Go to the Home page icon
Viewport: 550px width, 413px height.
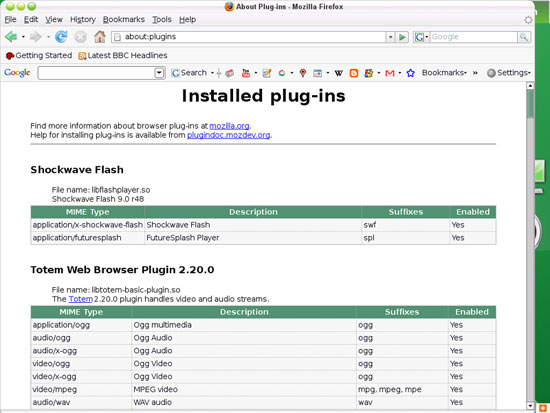click(100, 36)
